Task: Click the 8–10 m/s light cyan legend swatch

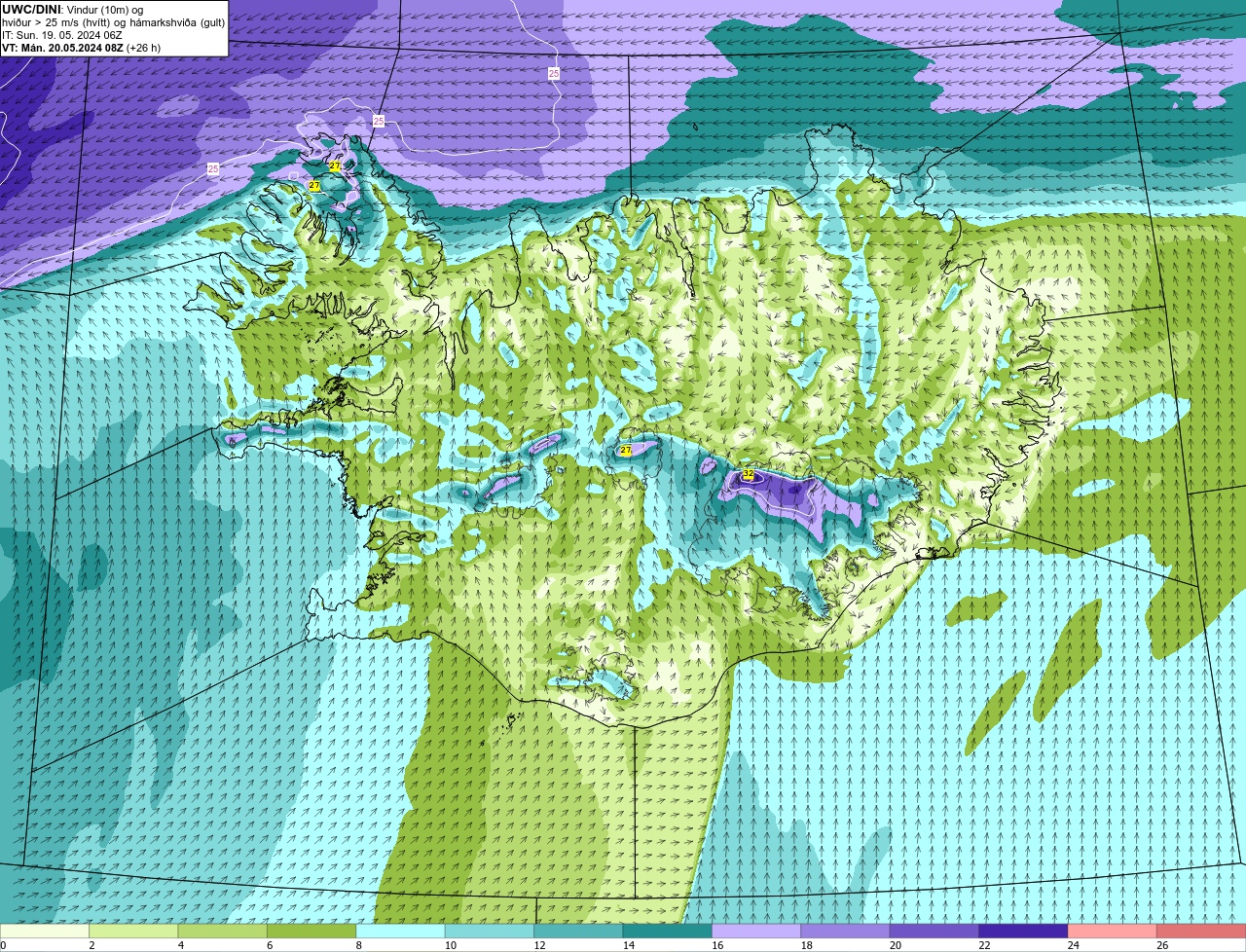Action: [x=401, y=932]
